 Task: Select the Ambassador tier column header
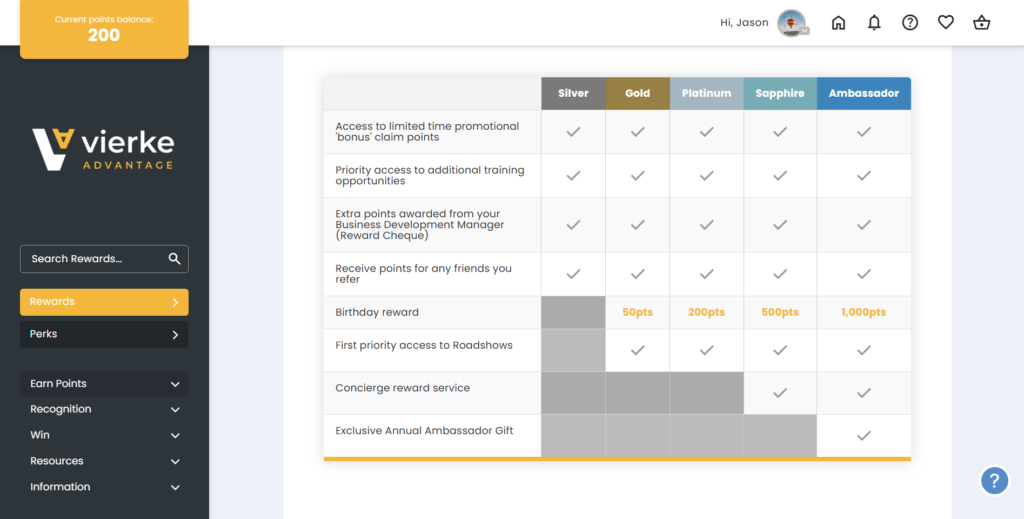point(863,94)
